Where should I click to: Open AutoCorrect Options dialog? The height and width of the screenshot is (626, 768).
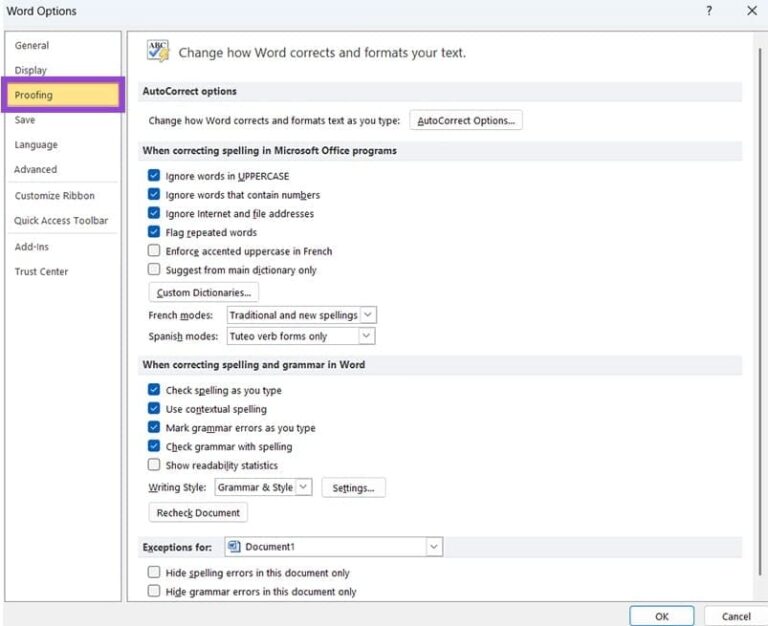pyautogui.click(x=466, y=121)
